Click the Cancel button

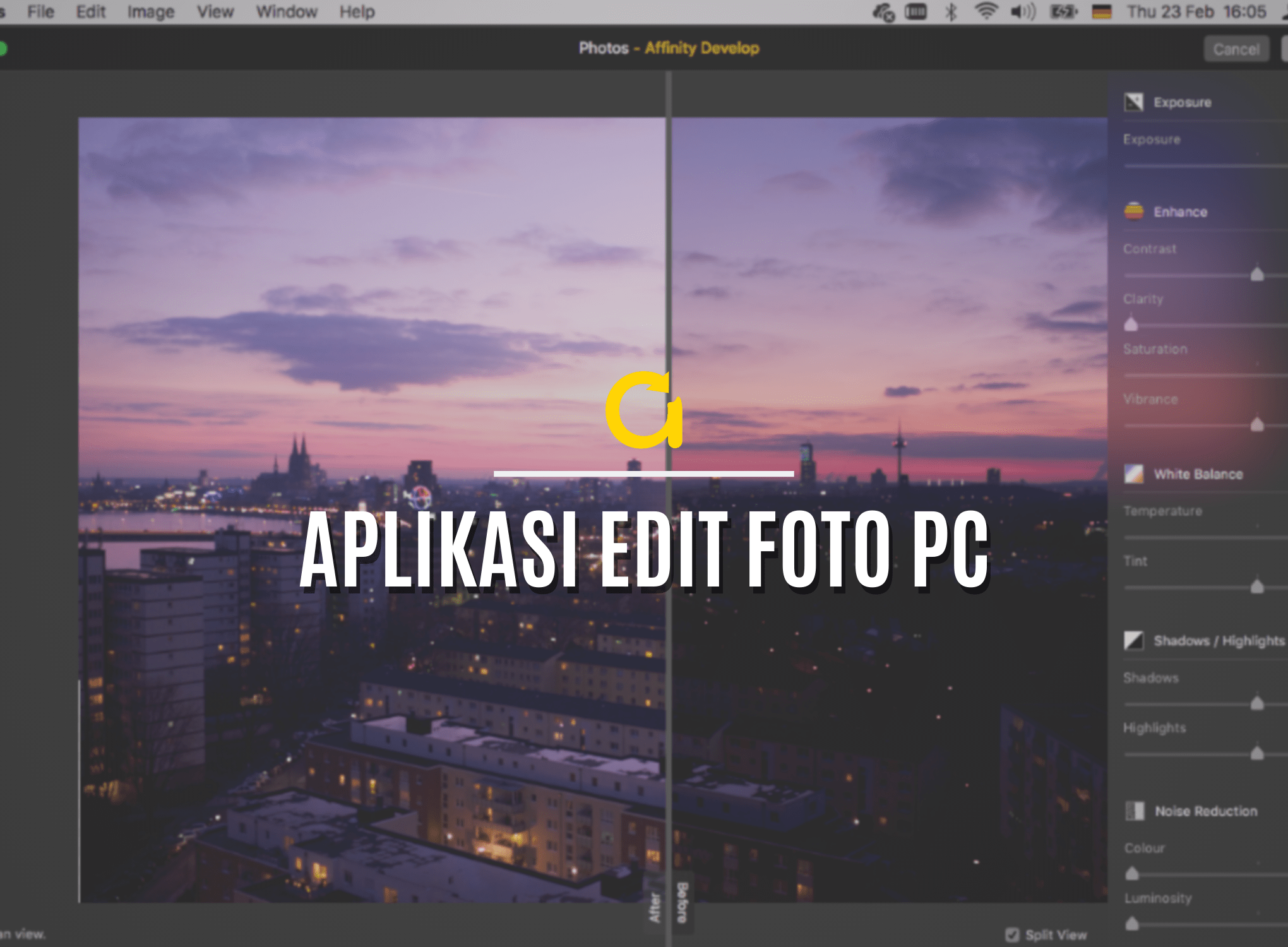pos(1236,49)
